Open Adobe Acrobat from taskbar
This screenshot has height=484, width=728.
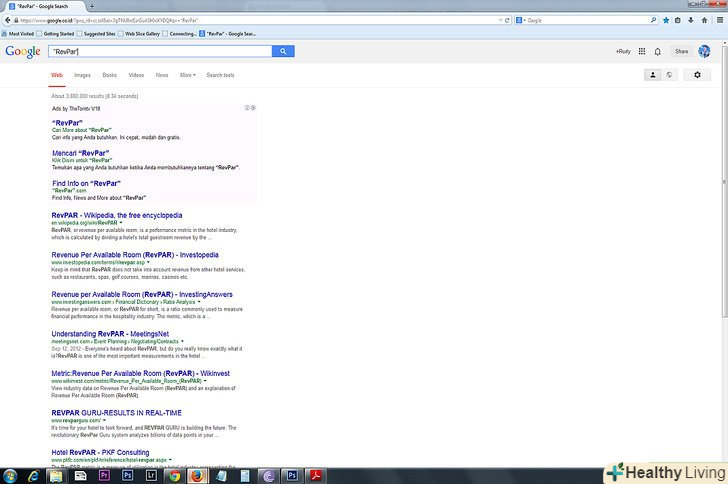click(x=316, y=476)
